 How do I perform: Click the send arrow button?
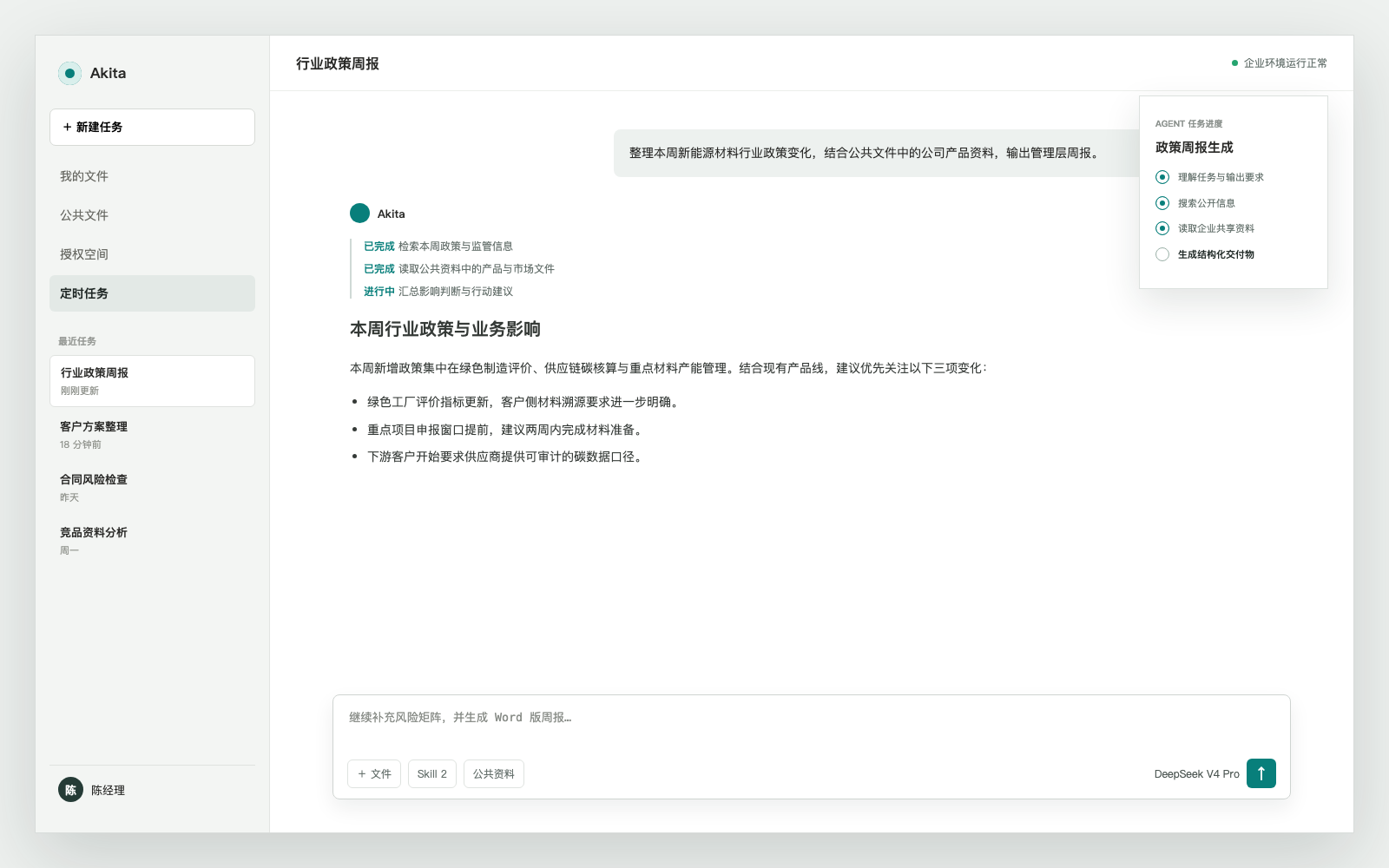point(1261,773)
